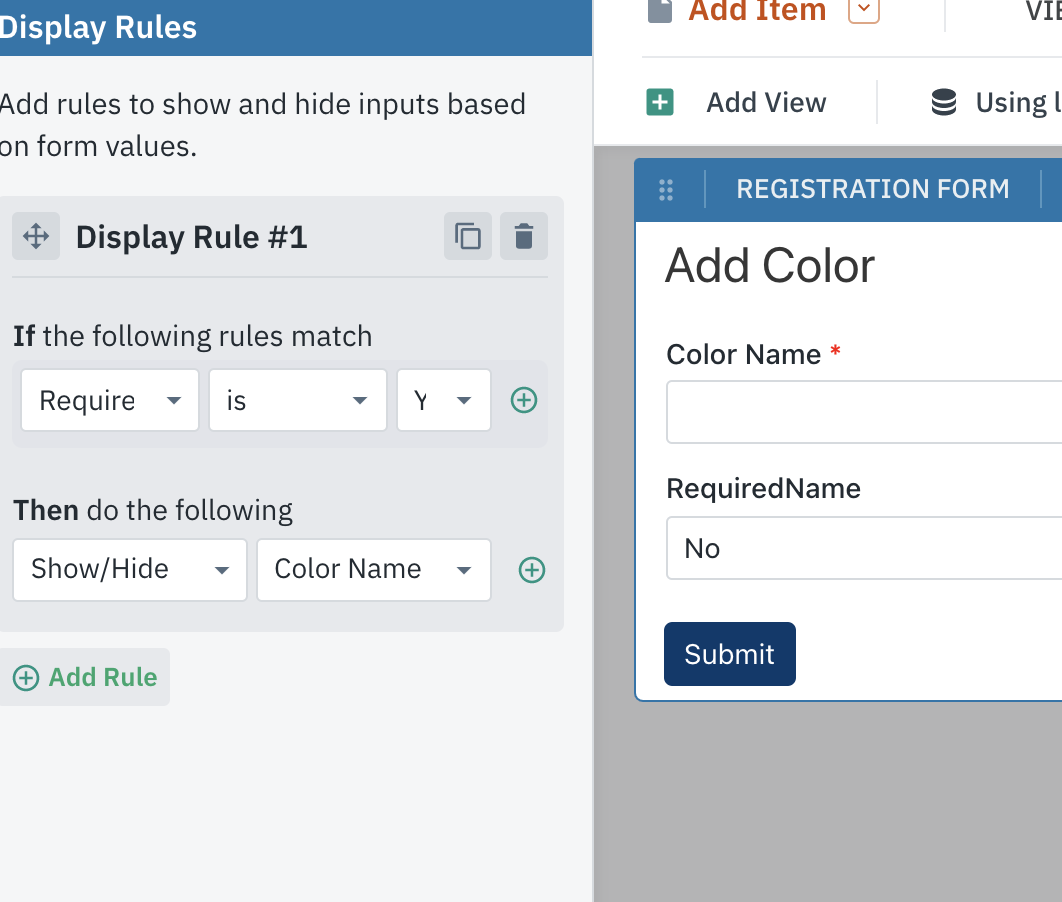Image resolution: width=1062 pixels, height=902 pixels.
Task: Click the green Add View plus icon
Action: click(660, 103)
